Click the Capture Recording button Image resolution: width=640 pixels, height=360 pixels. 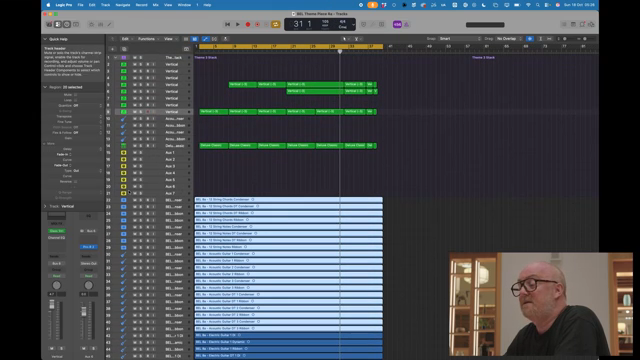[258, 24]
